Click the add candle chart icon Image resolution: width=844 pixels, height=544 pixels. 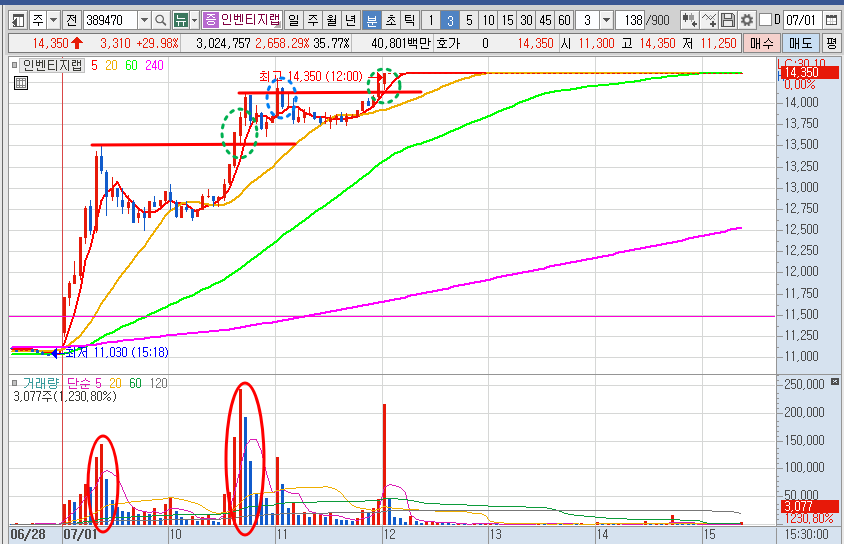(690, 20)
